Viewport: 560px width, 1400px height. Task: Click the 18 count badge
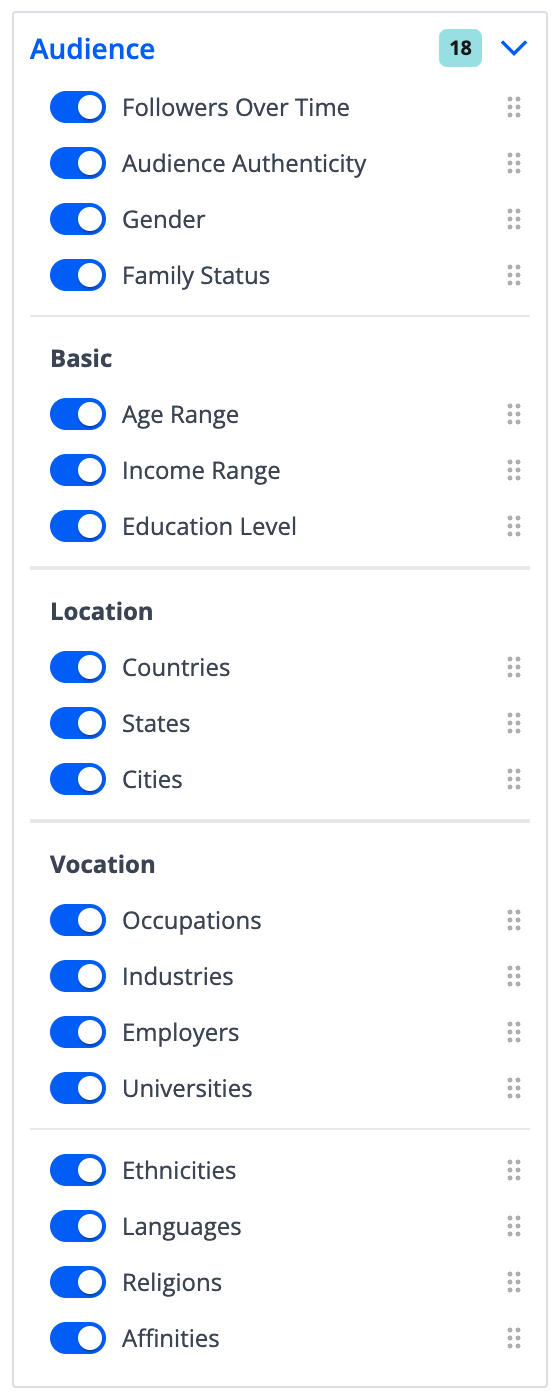460,48
